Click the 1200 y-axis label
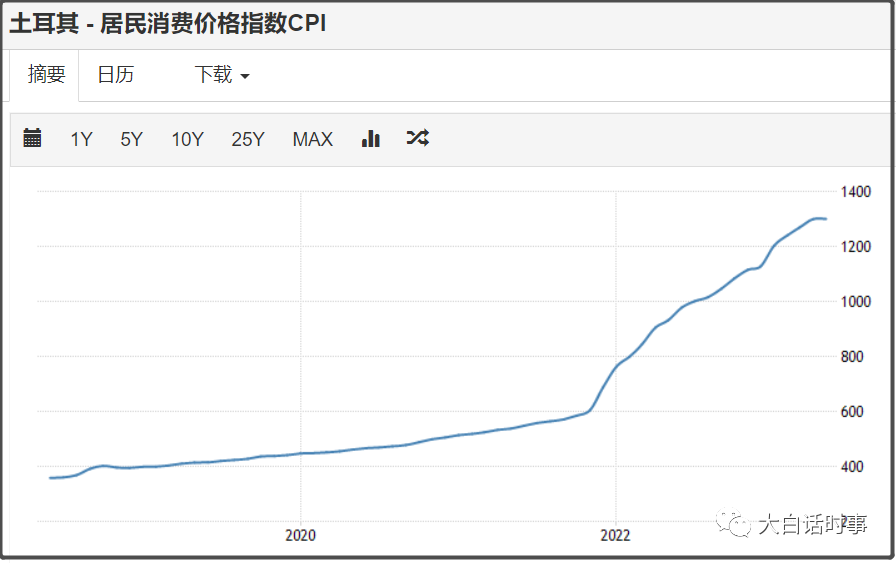 coord(855,246)
